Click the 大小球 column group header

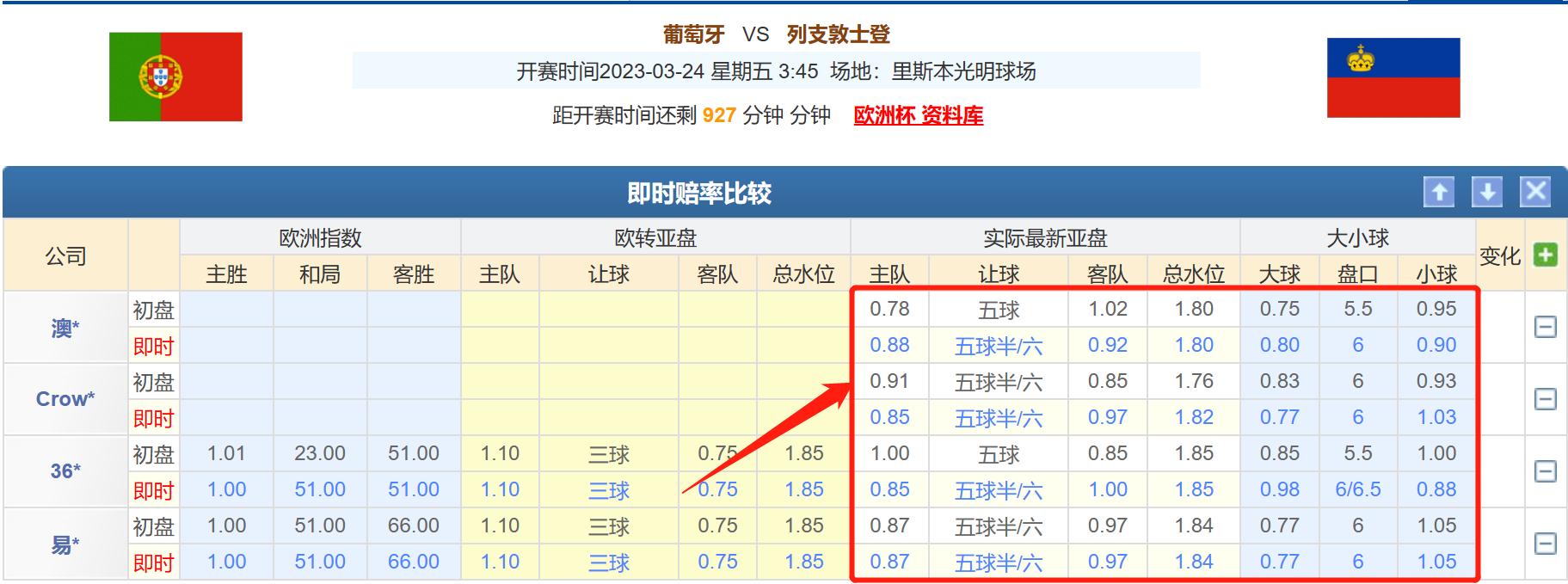(x=1357, y=238)
